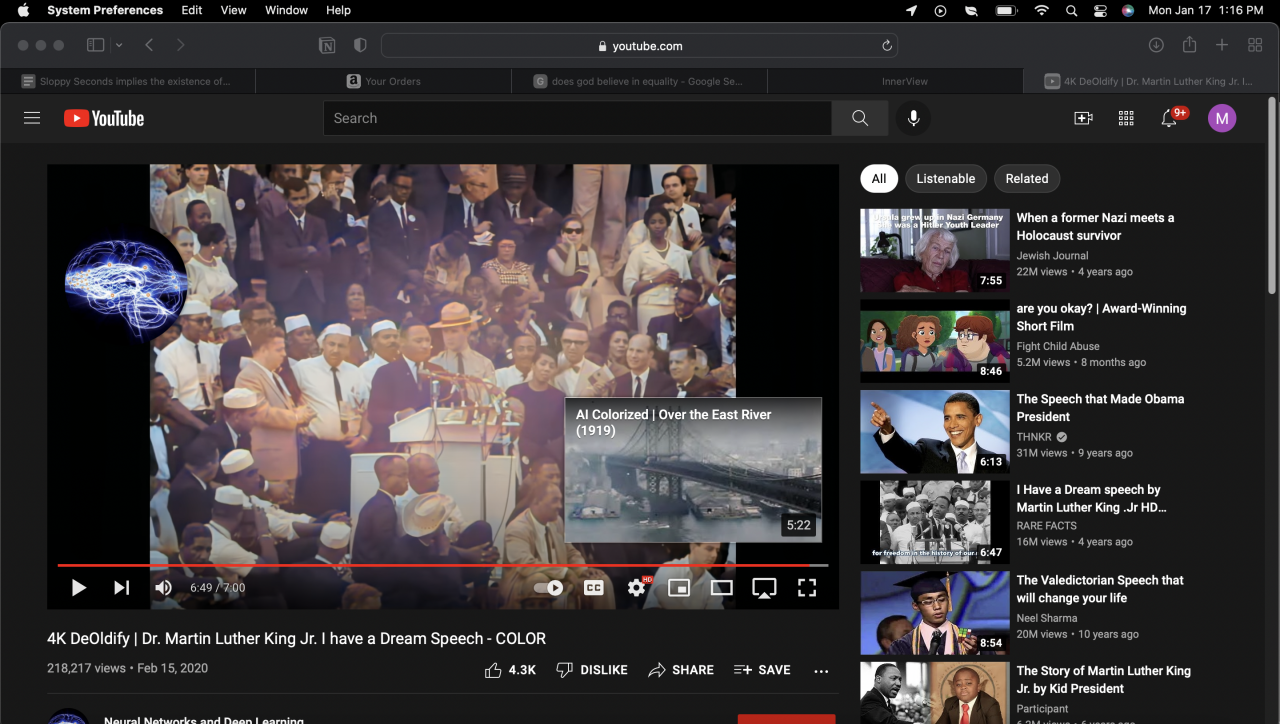Open Control Center in menu bar
Image resolution: width=1280 pixels, height=724 pixels.
coord(1100,10)
